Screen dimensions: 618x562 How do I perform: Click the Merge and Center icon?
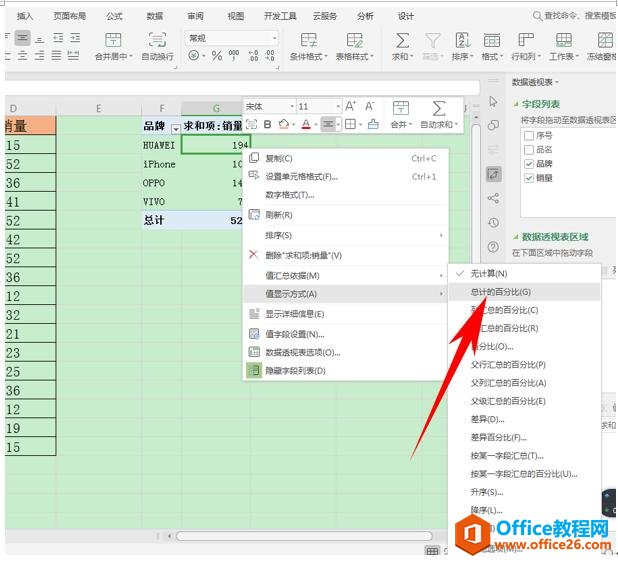pos(113,40)
